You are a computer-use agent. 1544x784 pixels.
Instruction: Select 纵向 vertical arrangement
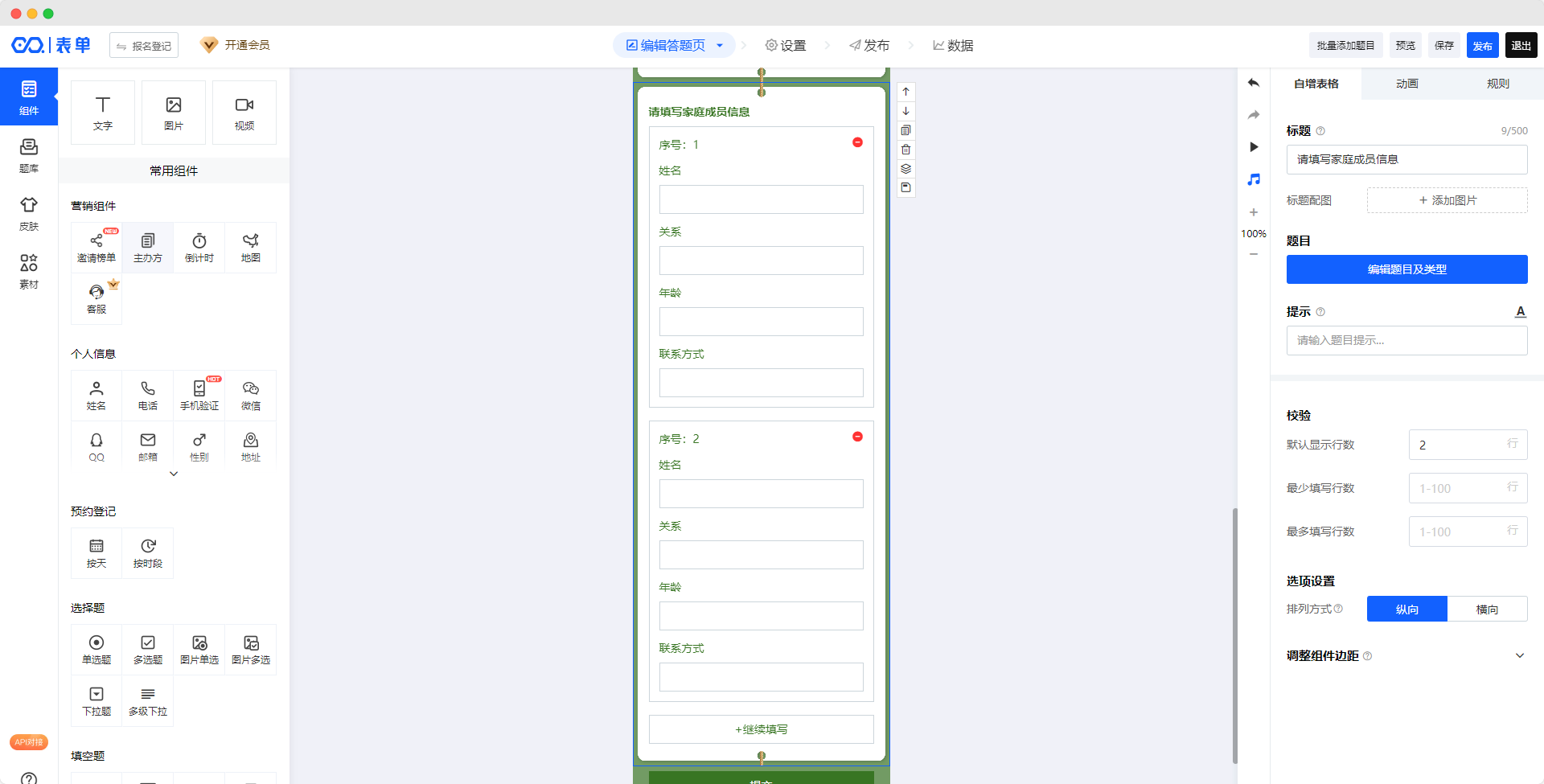[1406, 610]
